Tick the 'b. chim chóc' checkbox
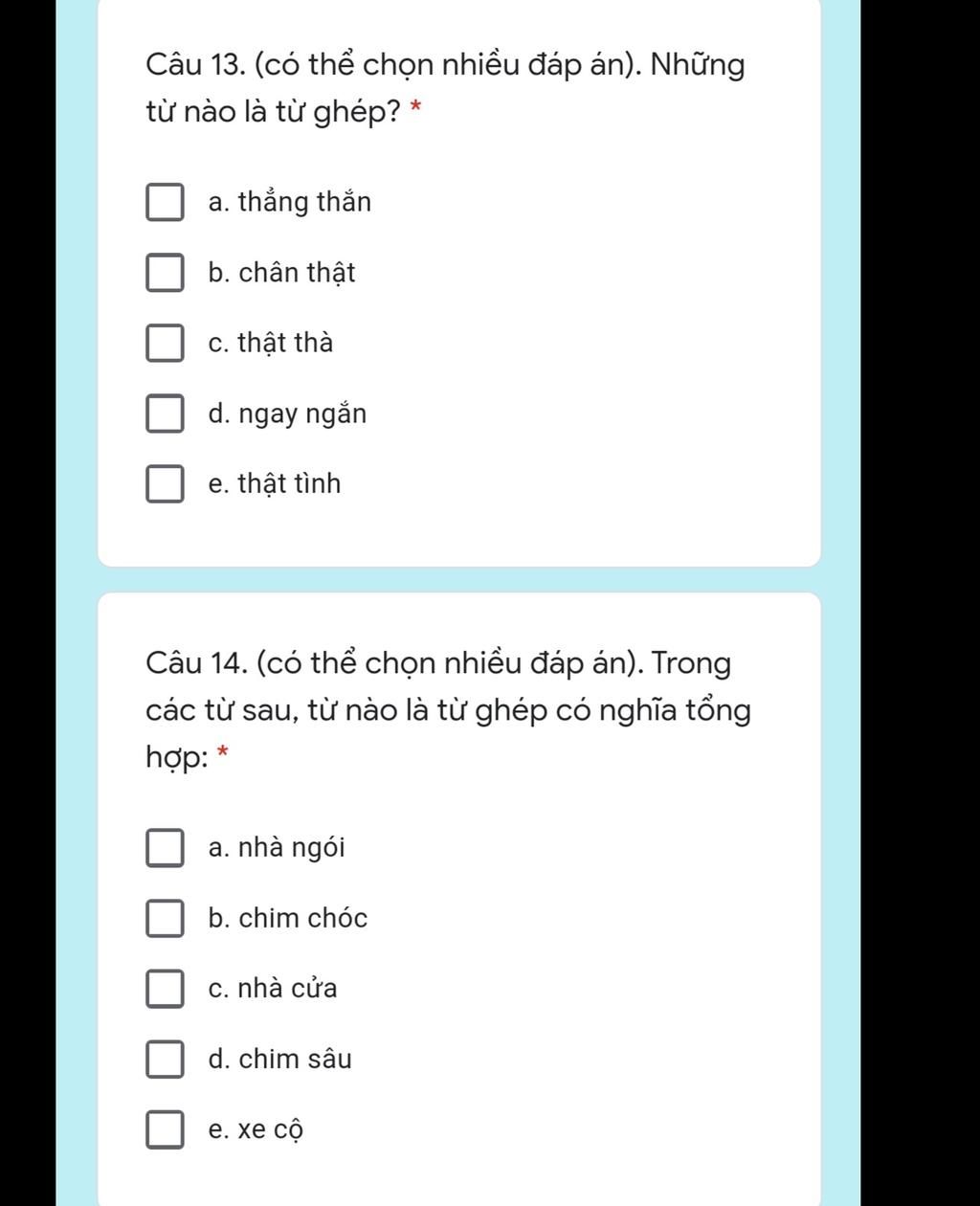This screenshot has height=1206, width=980. pyautogui.click(x=164, y=919)
